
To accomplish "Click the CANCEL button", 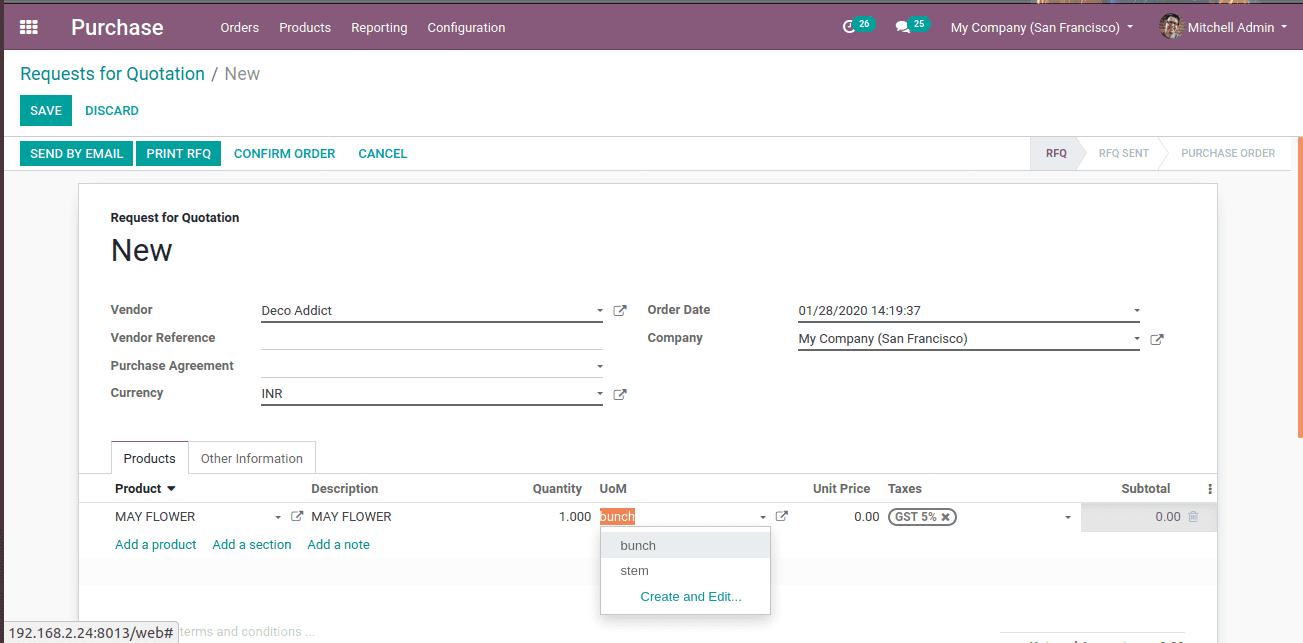I will (383, 153).
